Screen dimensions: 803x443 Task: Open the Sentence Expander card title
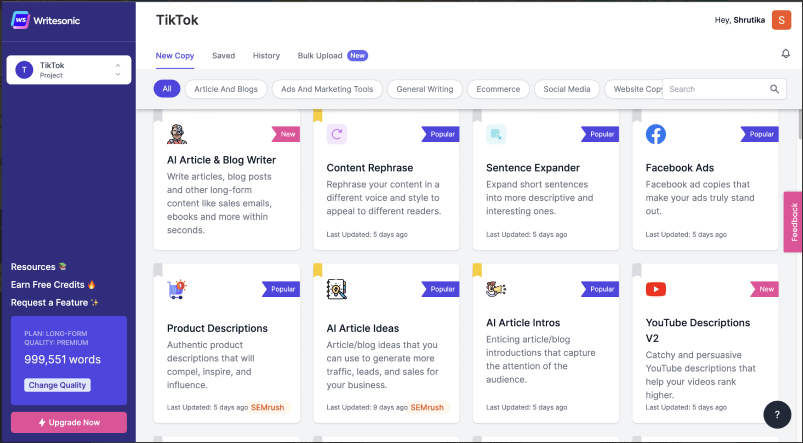tap(533, 167)
